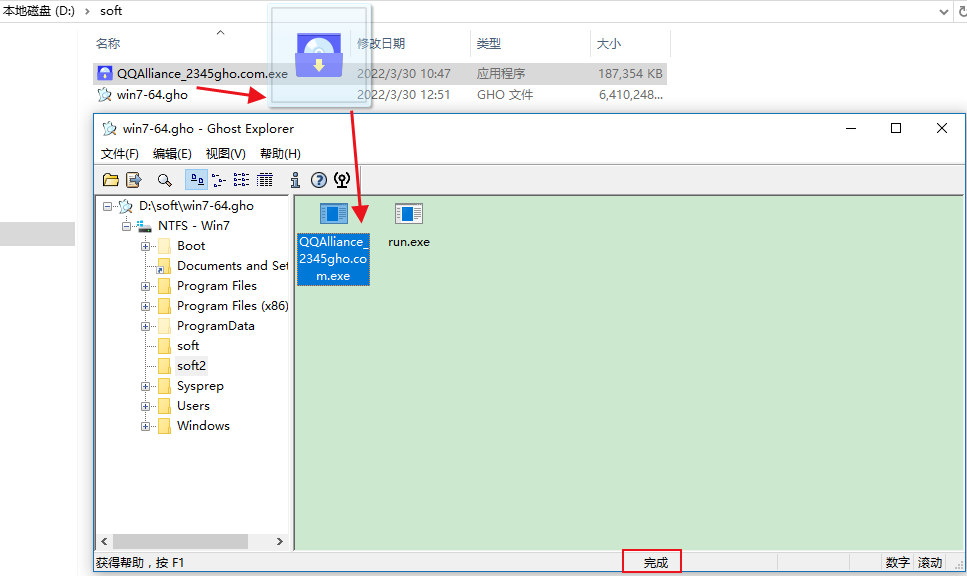Click 数字 status bar indicator

click(897, 562)
